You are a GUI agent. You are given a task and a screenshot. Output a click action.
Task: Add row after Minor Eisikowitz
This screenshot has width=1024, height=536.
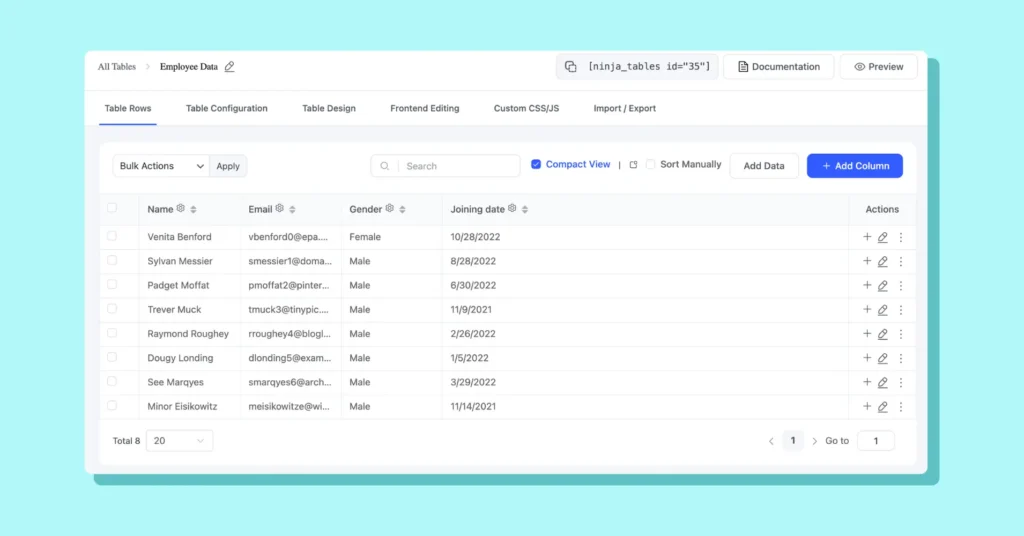click(x=867, y=406)
